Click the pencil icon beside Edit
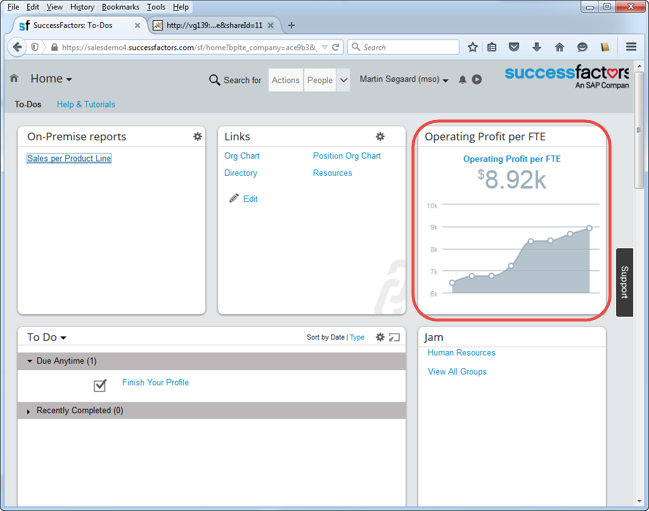Viewport: 649px width, 511px height. [234, 198]
